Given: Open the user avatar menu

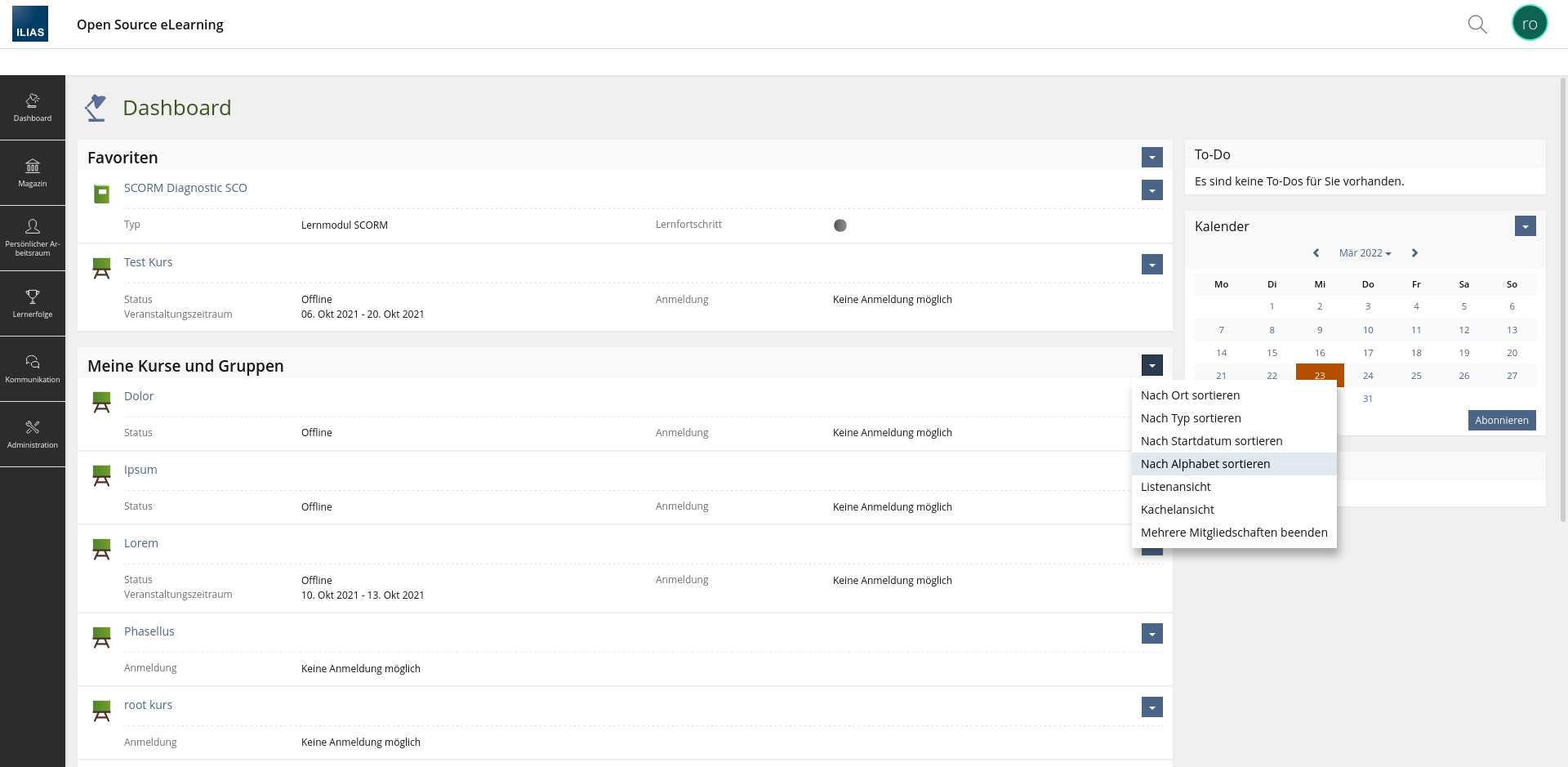Looking at the screenshot, I should pos(1529,24).
